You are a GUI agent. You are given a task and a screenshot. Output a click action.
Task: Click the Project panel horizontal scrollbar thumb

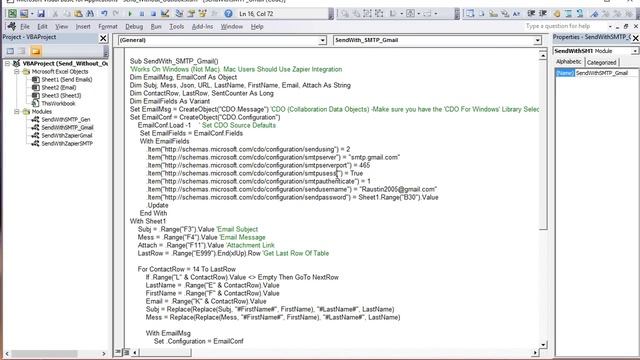[44, 353]
